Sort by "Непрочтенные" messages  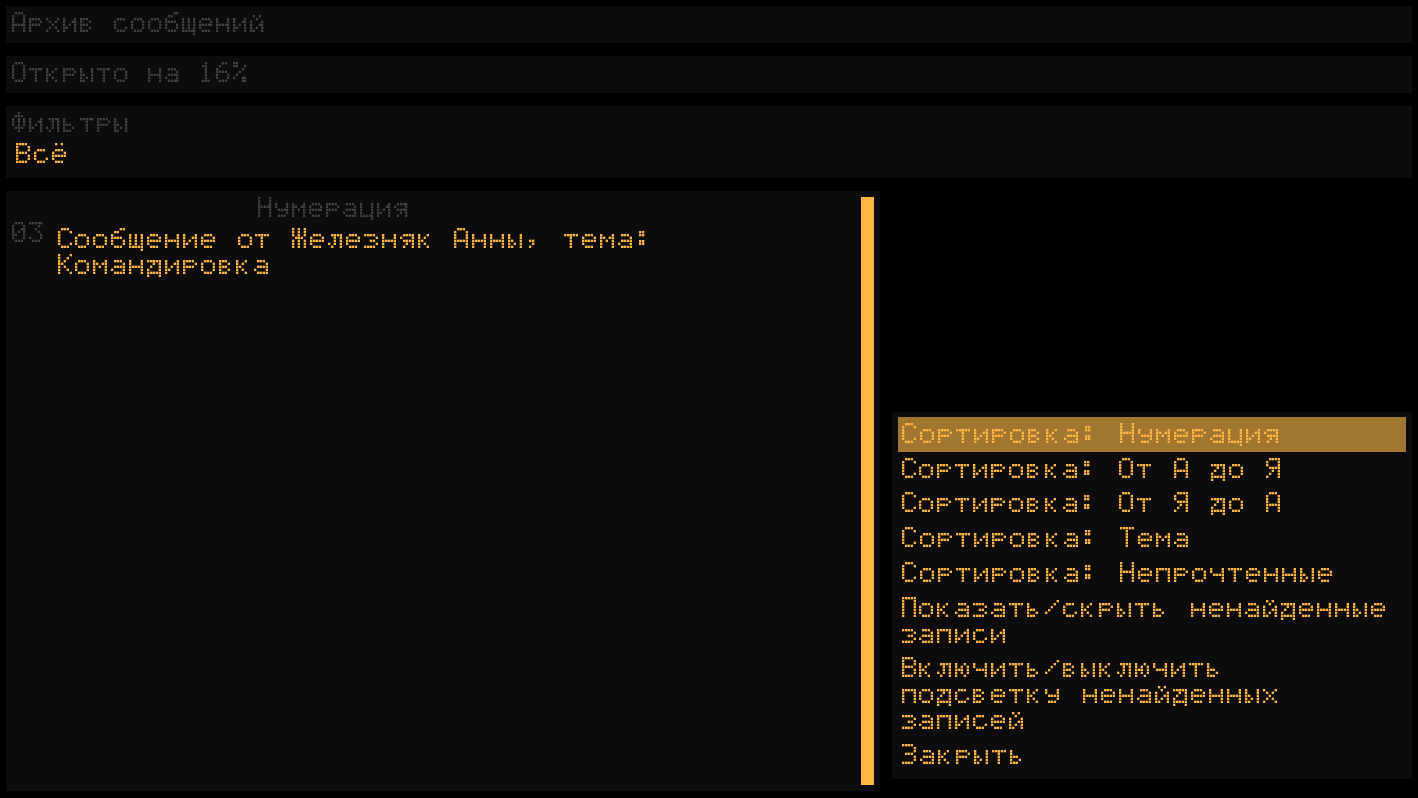(x=1151, y=574)
